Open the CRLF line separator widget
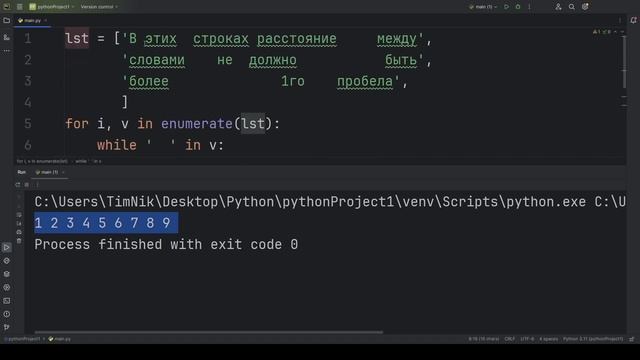 tap(509, 339)
